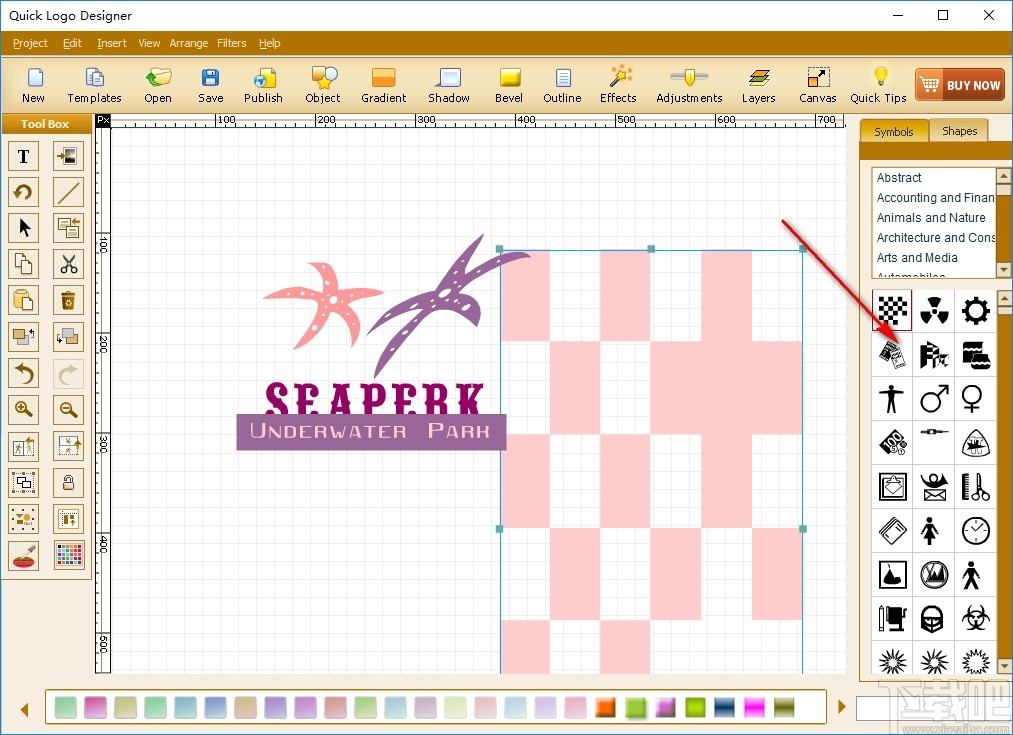Viewport: 1013px width, 735px height.
Task: Select the scissors Cut tool
Action: [x=69, y=264]
